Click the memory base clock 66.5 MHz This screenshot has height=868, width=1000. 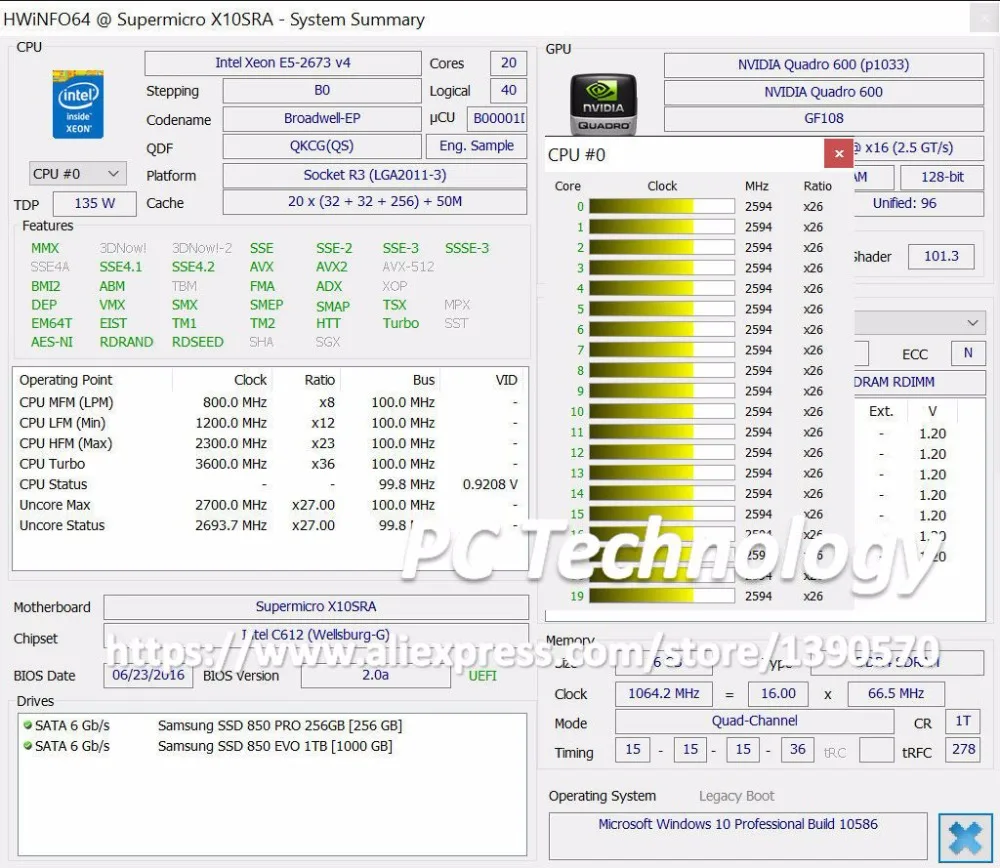pos(895,694)
